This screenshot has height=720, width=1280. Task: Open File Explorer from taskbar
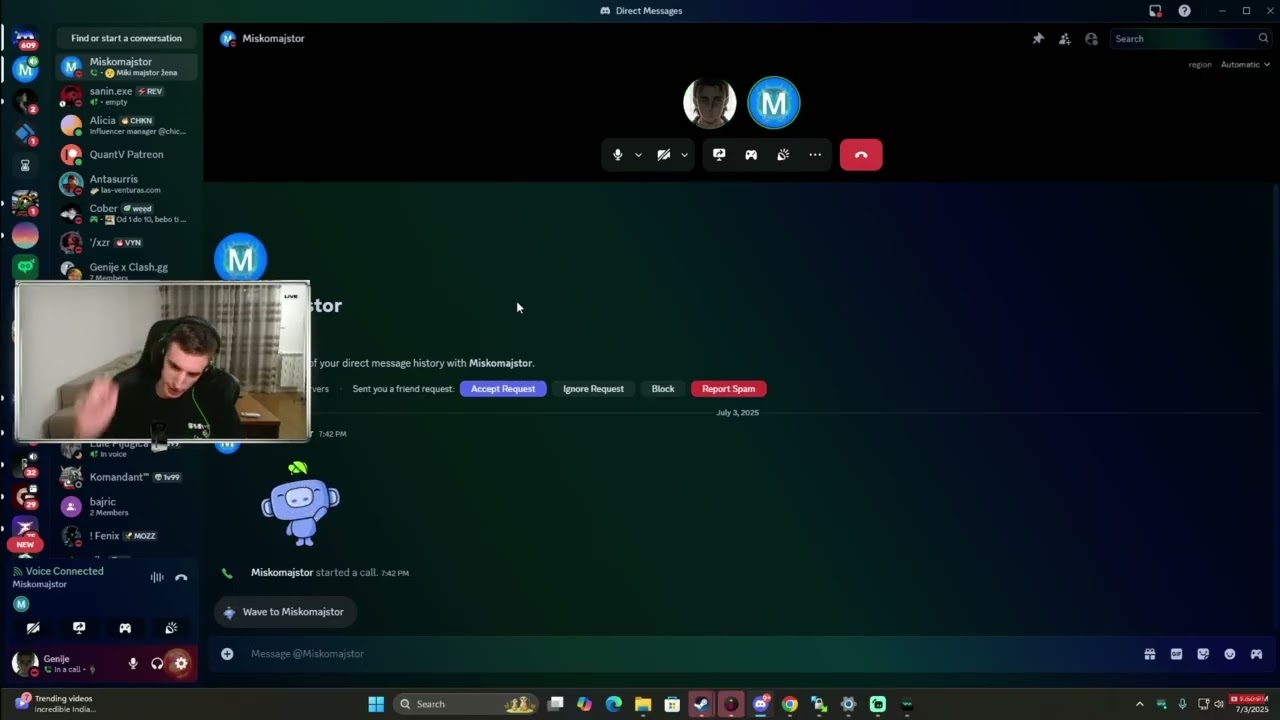pos(643,704)
